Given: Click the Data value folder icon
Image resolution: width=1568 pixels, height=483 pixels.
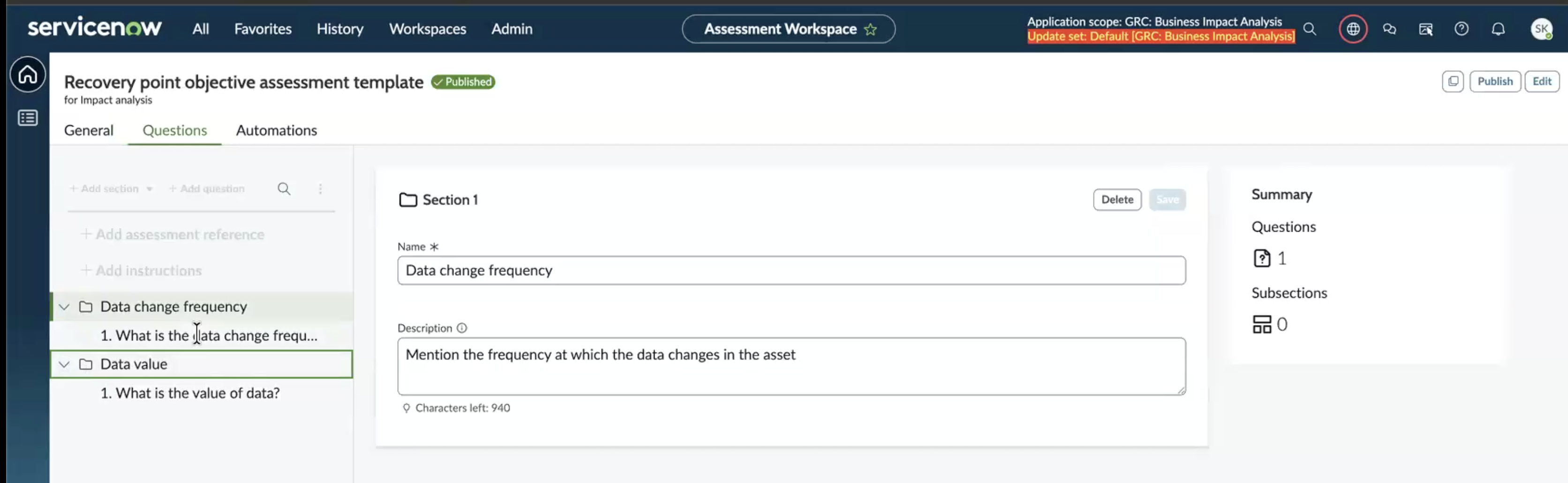Looking at the screenshot, I should coord(86,364).
